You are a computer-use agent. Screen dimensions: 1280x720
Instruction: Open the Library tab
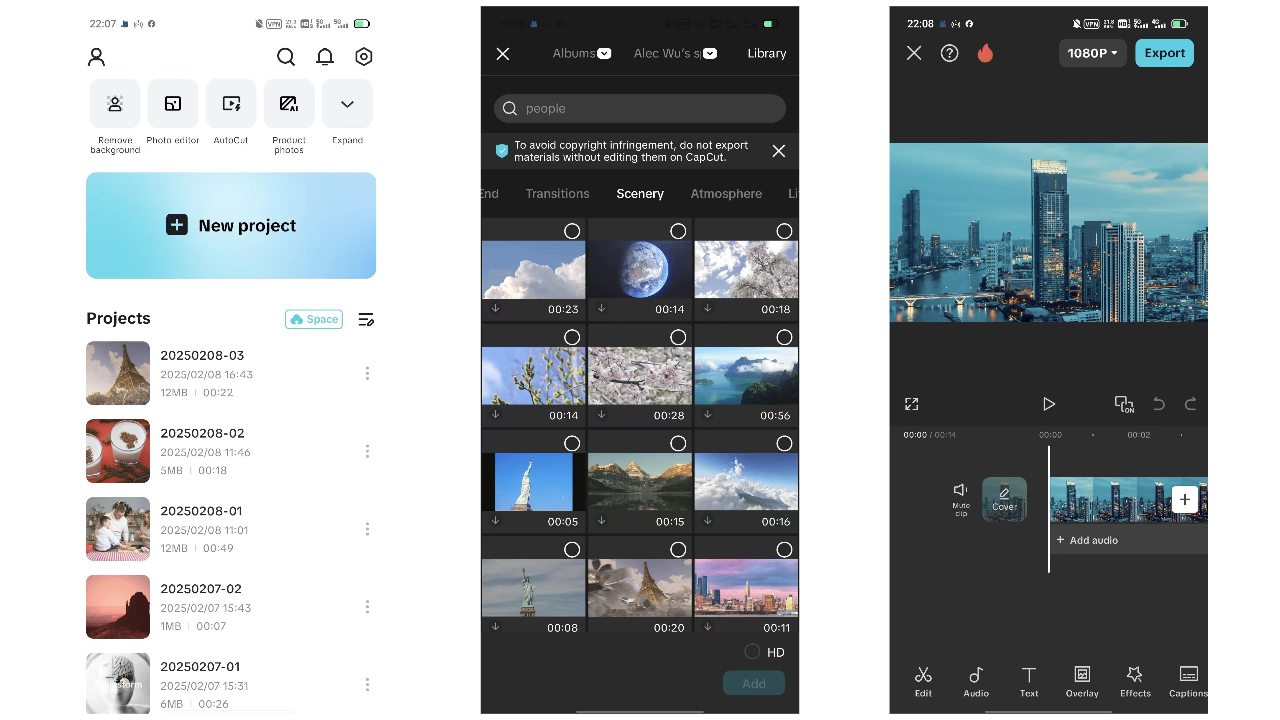tap(766, 54)
